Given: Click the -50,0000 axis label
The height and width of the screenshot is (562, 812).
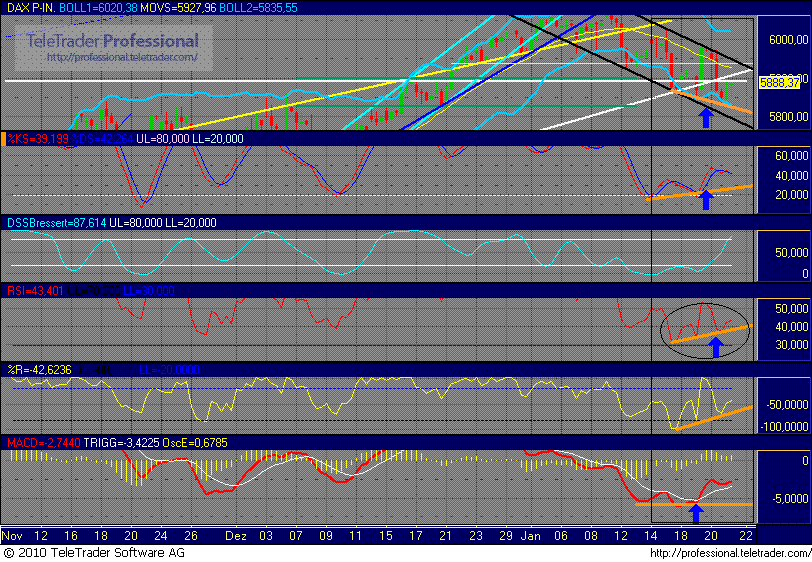Looking at the screenshot, I should [x=787, y=405].
